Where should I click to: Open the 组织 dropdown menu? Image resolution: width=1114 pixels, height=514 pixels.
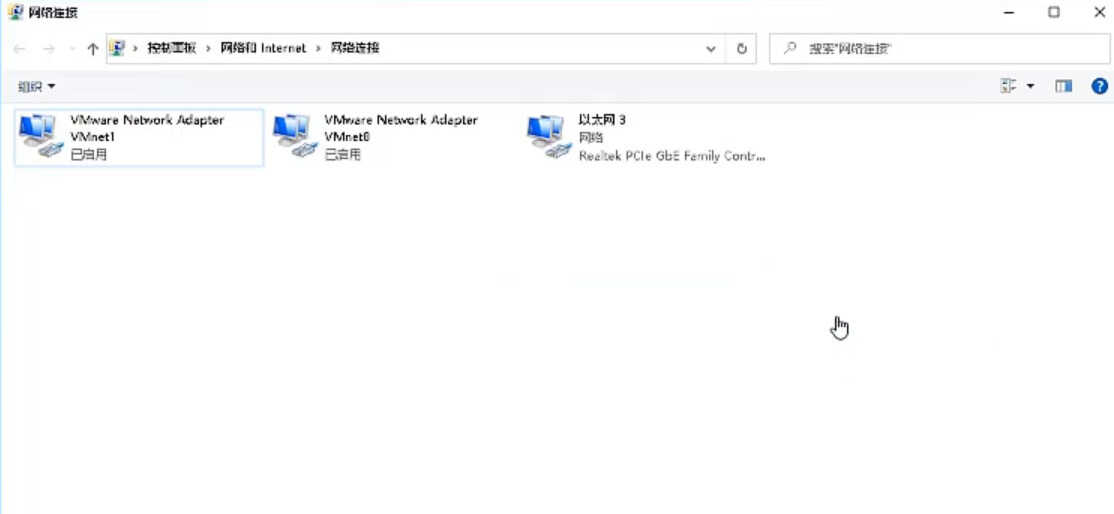pyautogui.click(x=36, y=87)
